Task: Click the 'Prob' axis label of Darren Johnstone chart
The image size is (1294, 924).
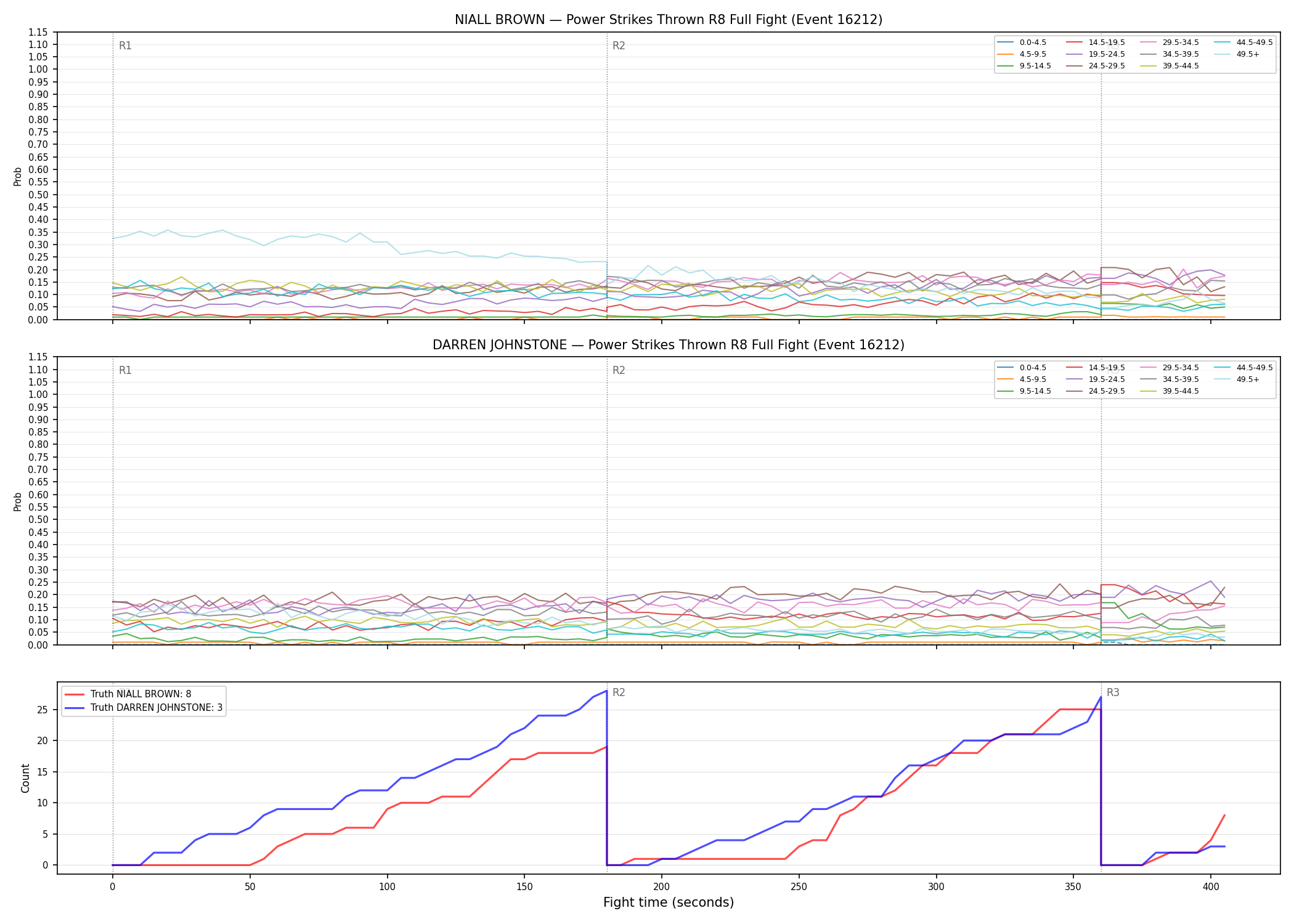Action: coord(18,501)
